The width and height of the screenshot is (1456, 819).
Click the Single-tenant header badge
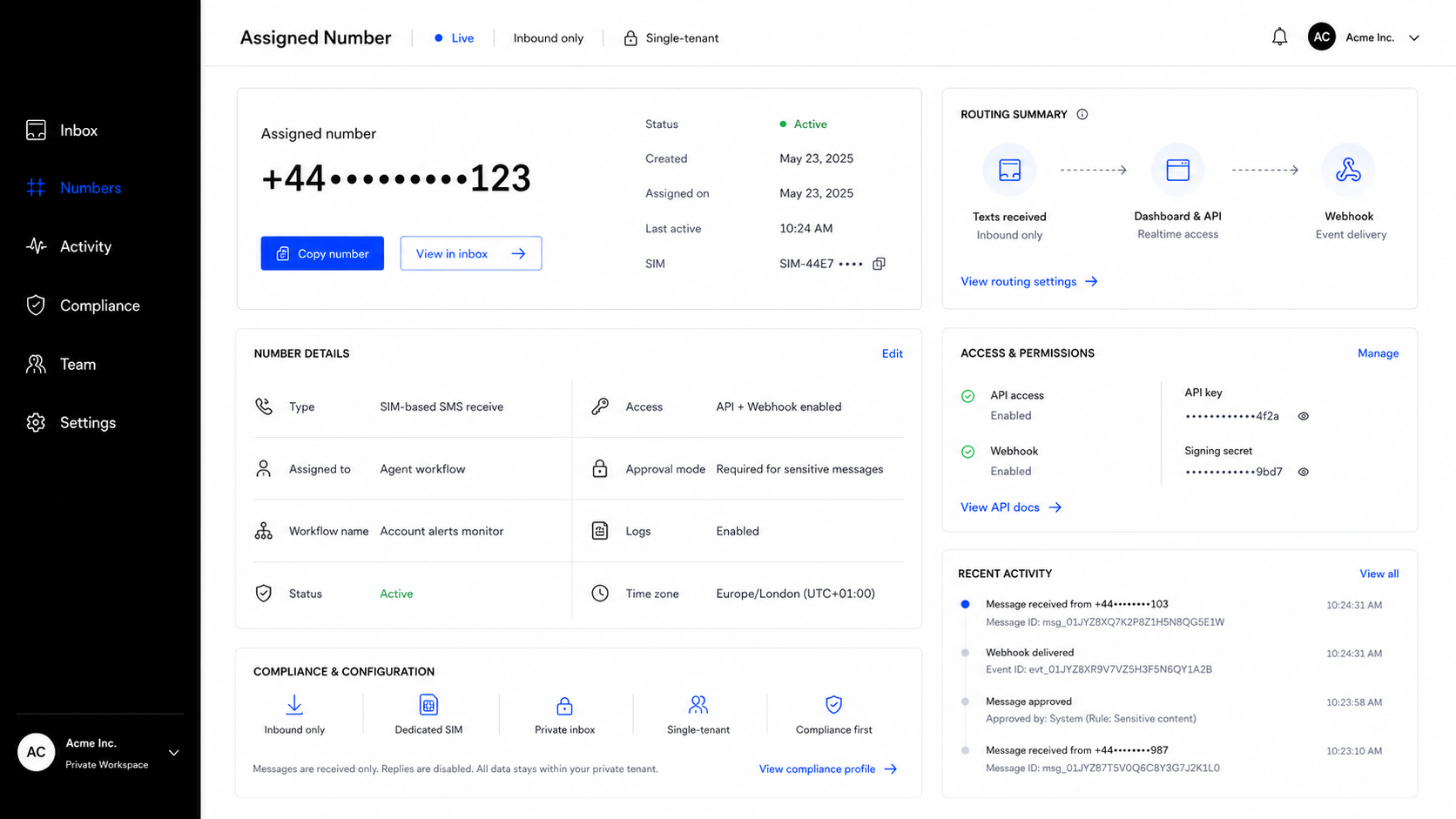[x=671, y=38]
